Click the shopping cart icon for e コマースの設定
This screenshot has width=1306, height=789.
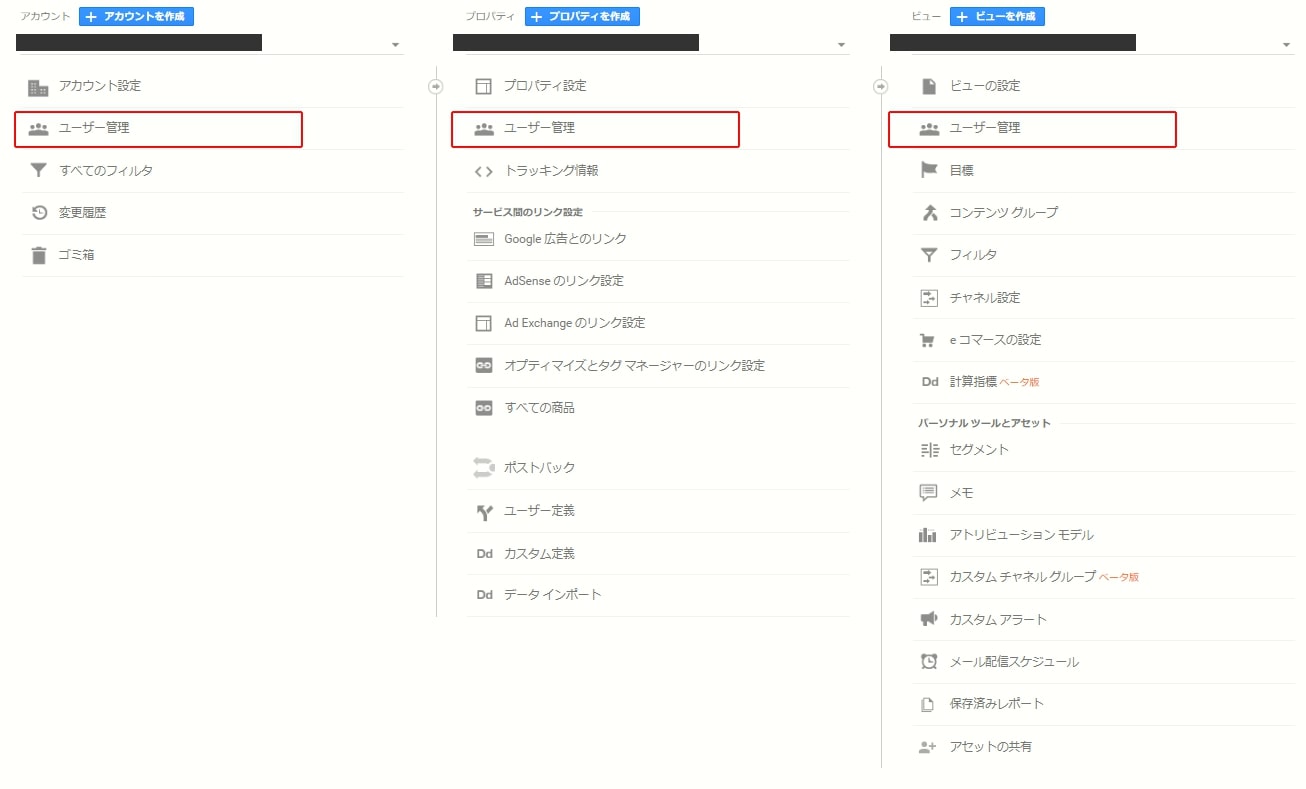pos(929,340)
